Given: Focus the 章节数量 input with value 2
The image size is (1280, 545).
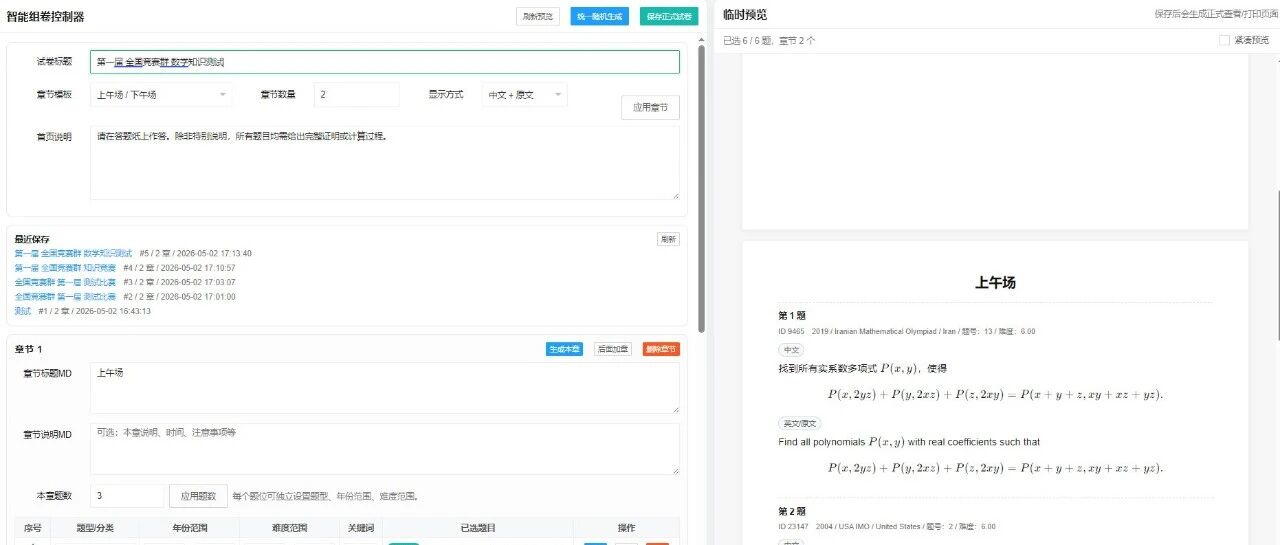Looking at the screenshot, I should pyautogui.click(x=356, y=95).
